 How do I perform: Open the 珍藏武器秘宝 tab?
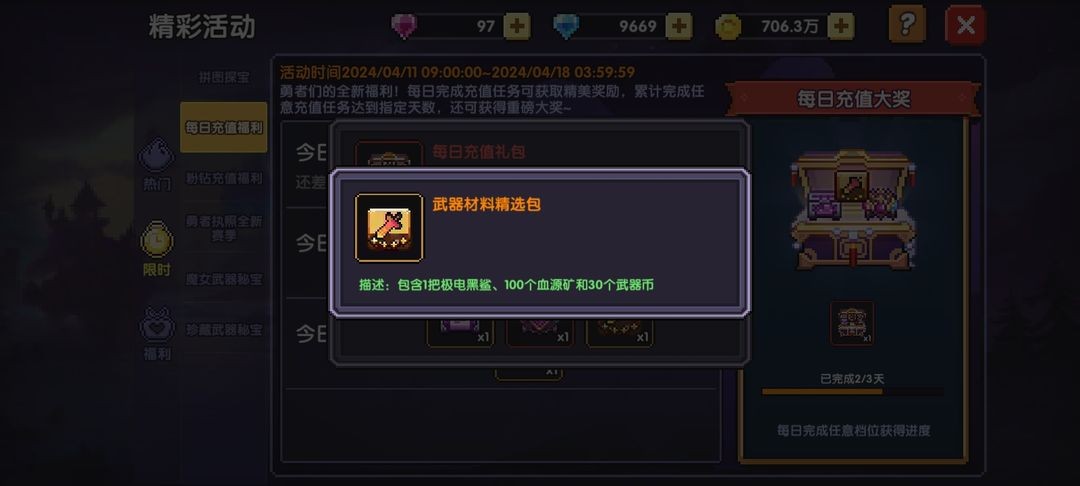click(224, 330)
